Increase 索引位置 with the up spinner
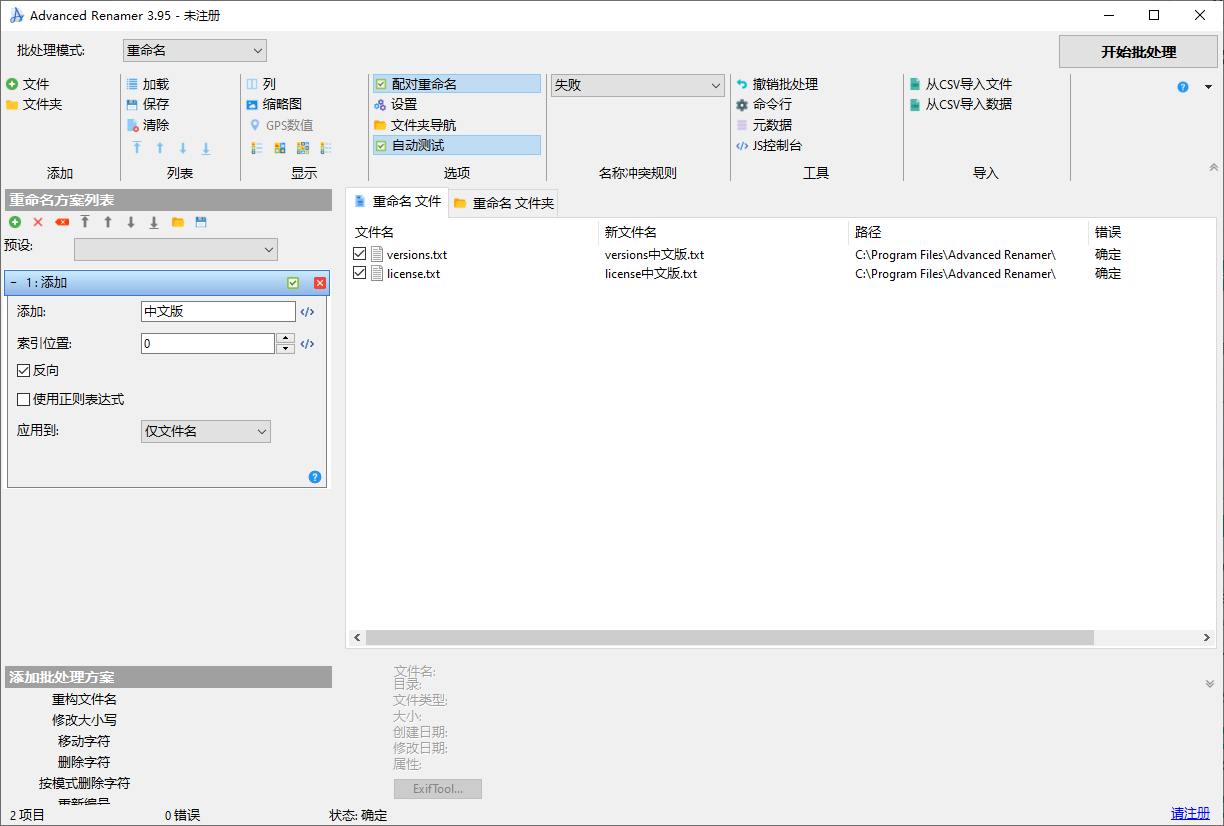This screenshot has width=1224, height=826. click(286, 339)
